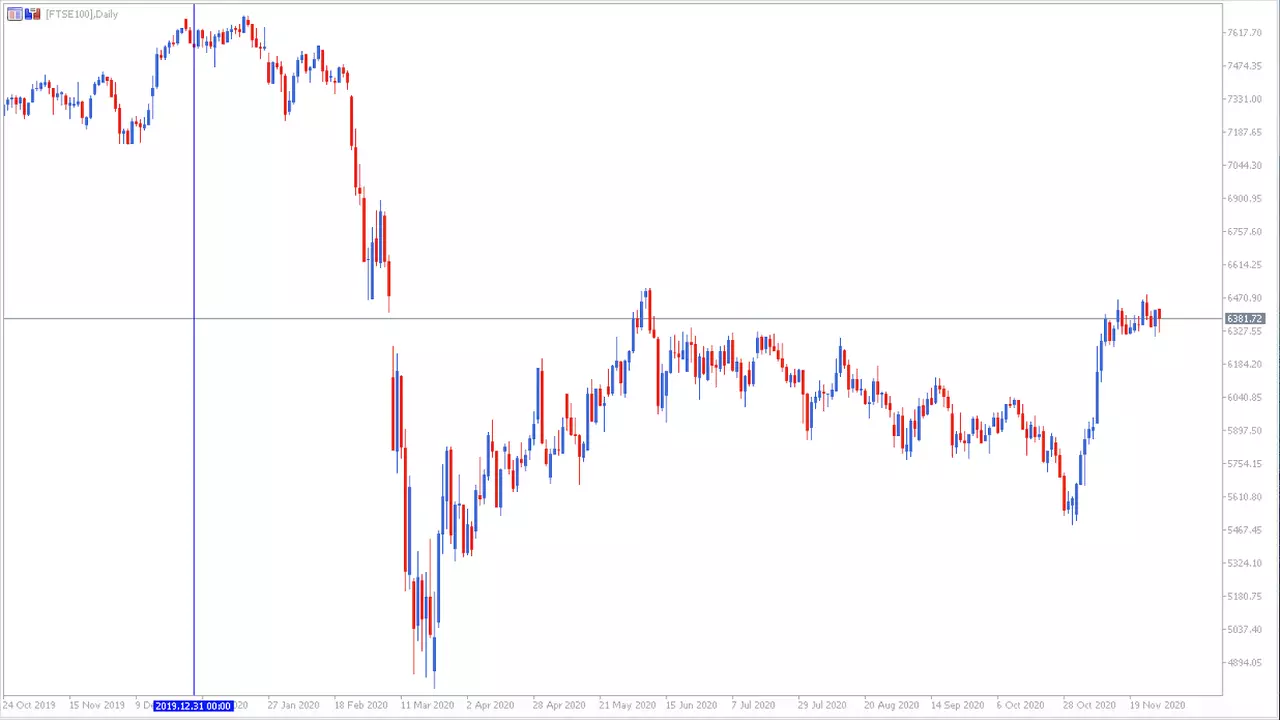1280x720 pixels.
Task: Click the 7617.70 price axis label
Action: click(1244, 33)
